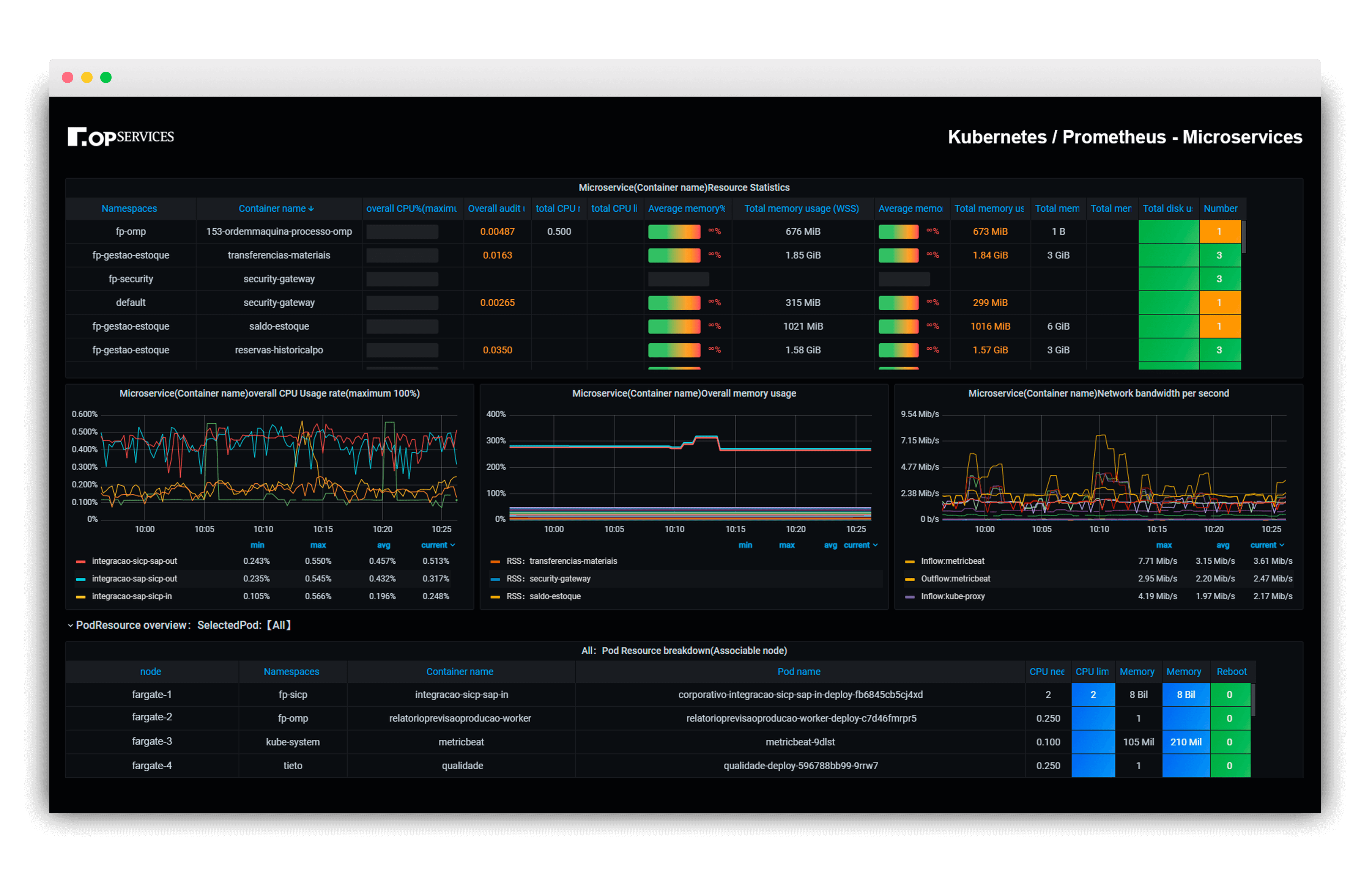Select the 676 MiB memory cell
This screenshot has width=1372, height=874.
click(x=803, y=232)
